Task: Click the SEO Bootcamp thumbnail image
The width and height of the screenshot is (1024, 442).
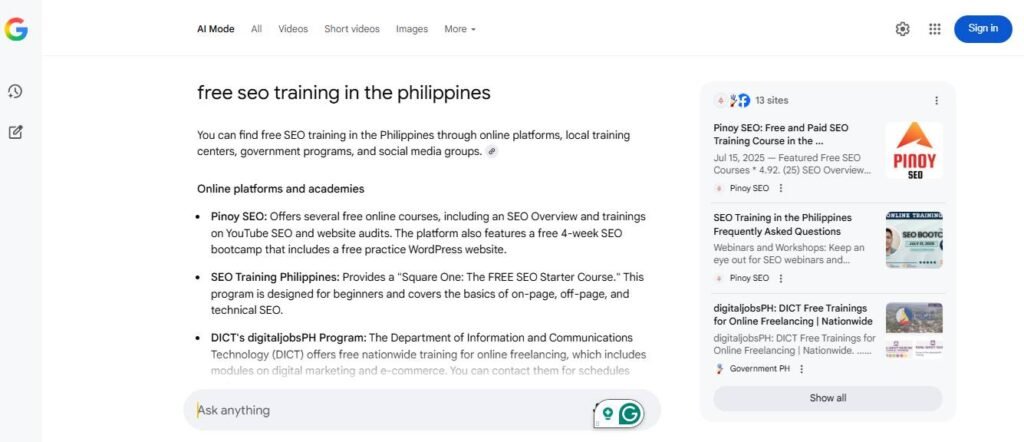Action: (914, 240)
